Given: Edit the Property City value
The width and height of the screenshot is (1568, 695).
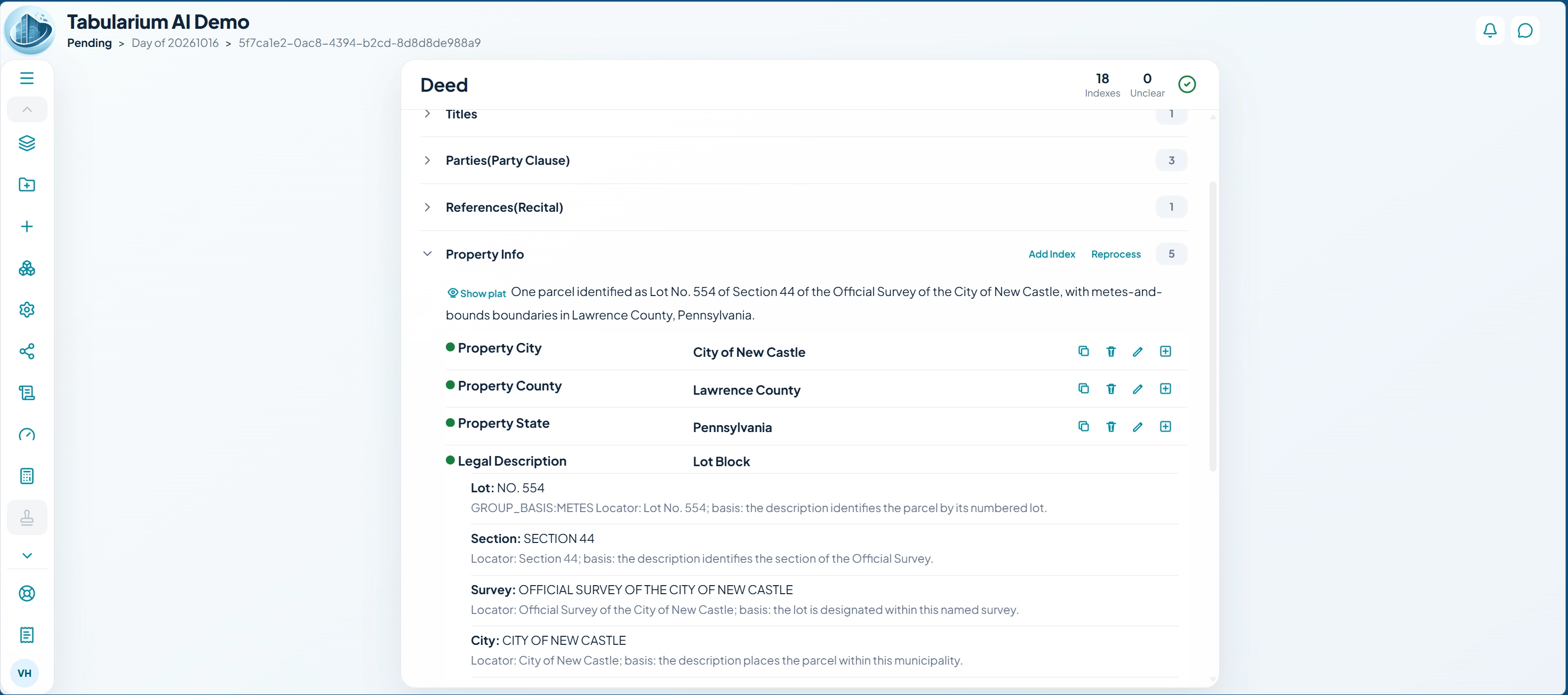Looking at the screenshot, I should [1138, 351].
